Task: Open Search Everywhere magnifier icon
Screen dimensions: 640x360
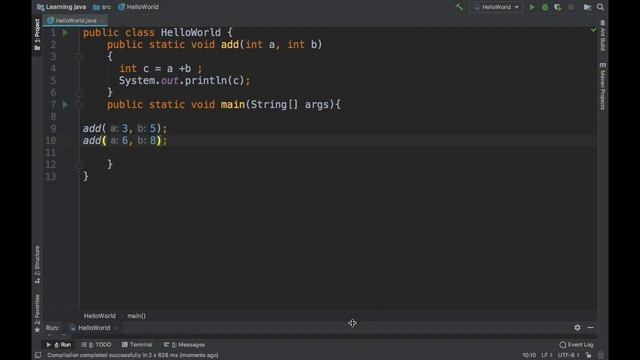Action: [600, 7]
